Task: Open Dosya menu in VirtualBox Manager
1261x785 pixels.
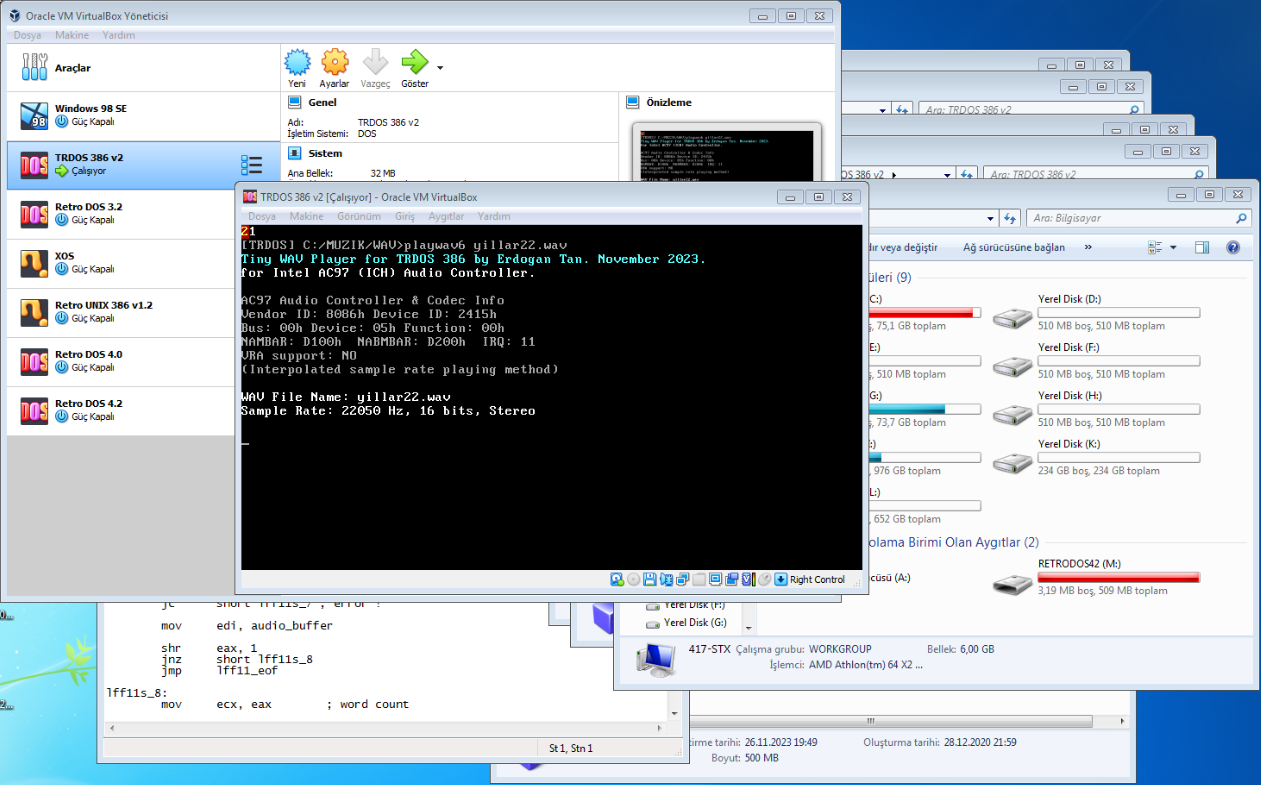Action: [x=27, y=35]
